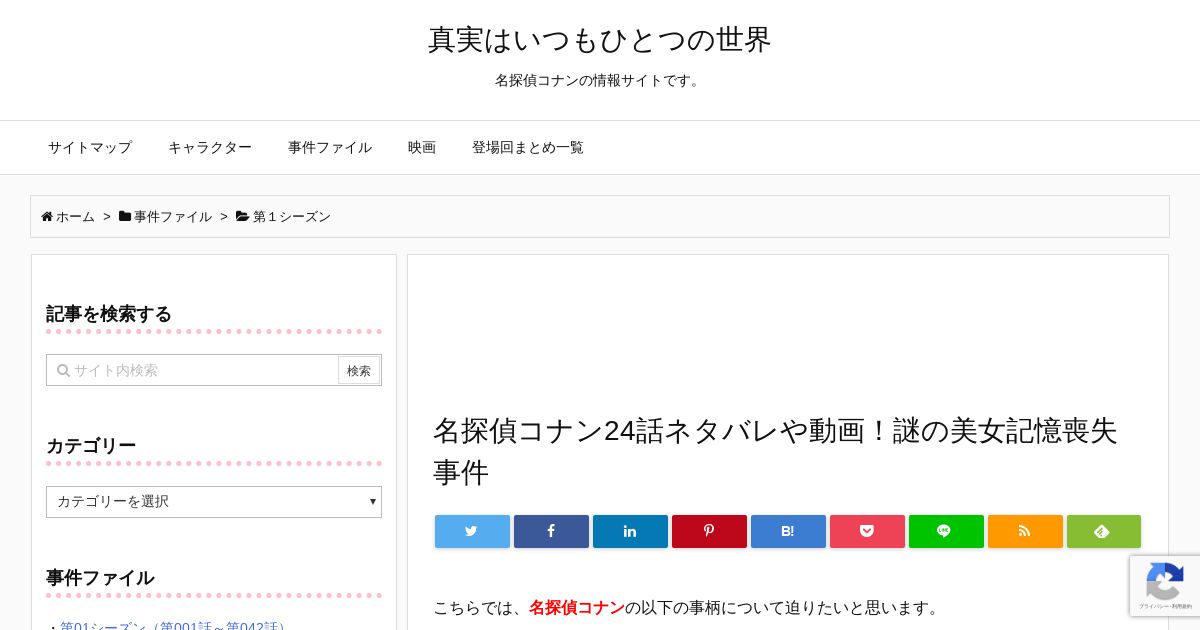1200x630 pixels.
Task: Save the article to Pocket
Action: click(867, 531)
